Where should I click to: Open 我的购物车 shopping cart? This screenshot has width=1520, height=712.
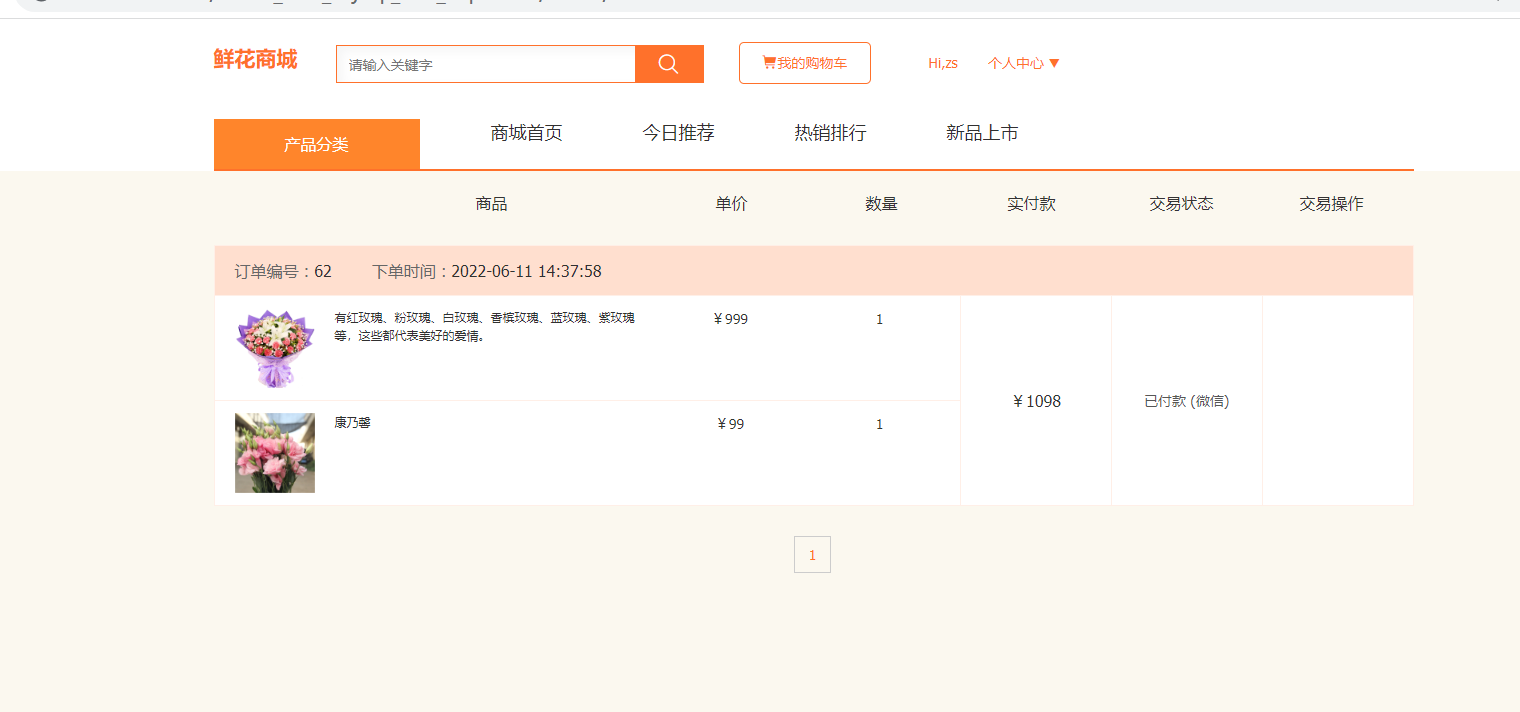point(805,63)
